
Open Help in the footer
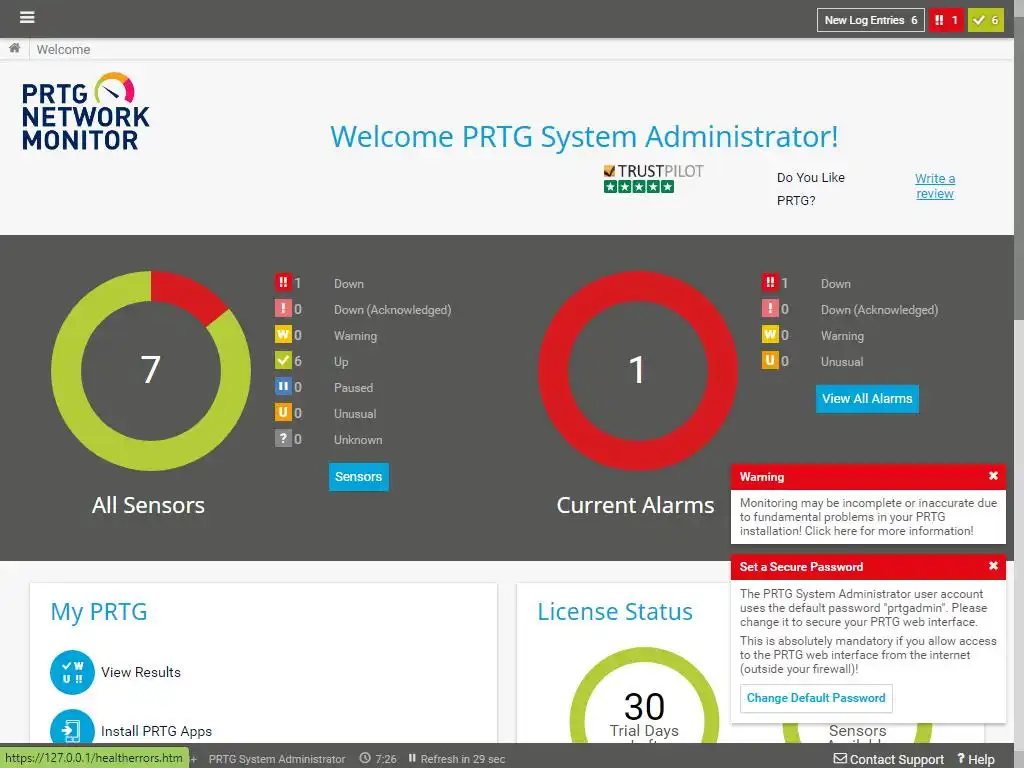pyautogui.click(x=976, y=760)
